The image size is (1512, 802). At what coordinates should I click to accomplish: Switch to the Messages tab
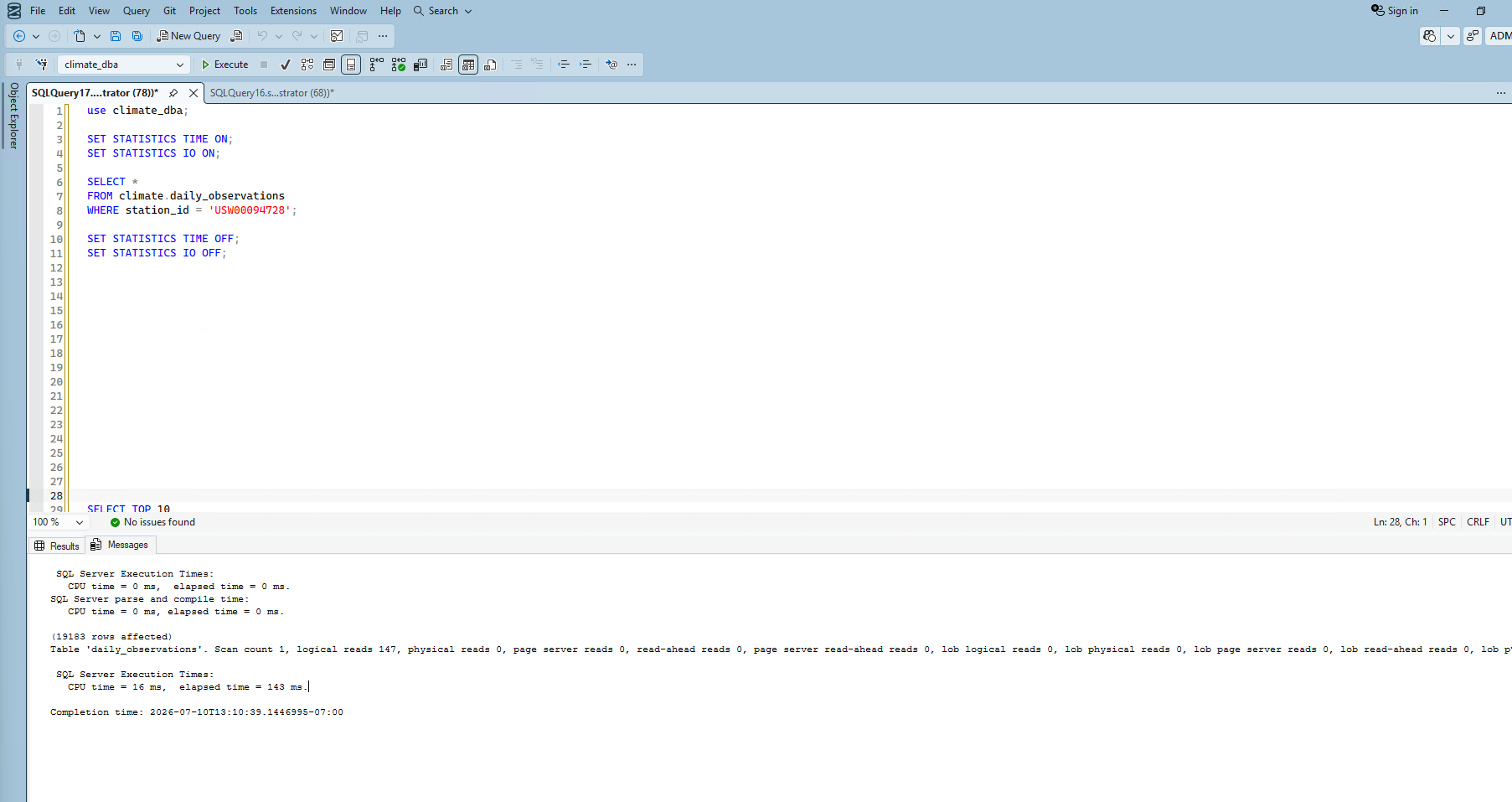tap(120, 545)
